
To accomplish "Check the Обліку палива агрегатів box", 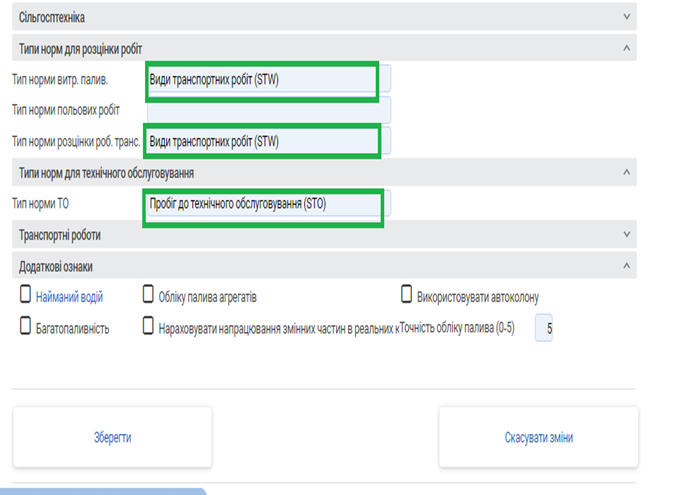I will [x=148, y=295].
